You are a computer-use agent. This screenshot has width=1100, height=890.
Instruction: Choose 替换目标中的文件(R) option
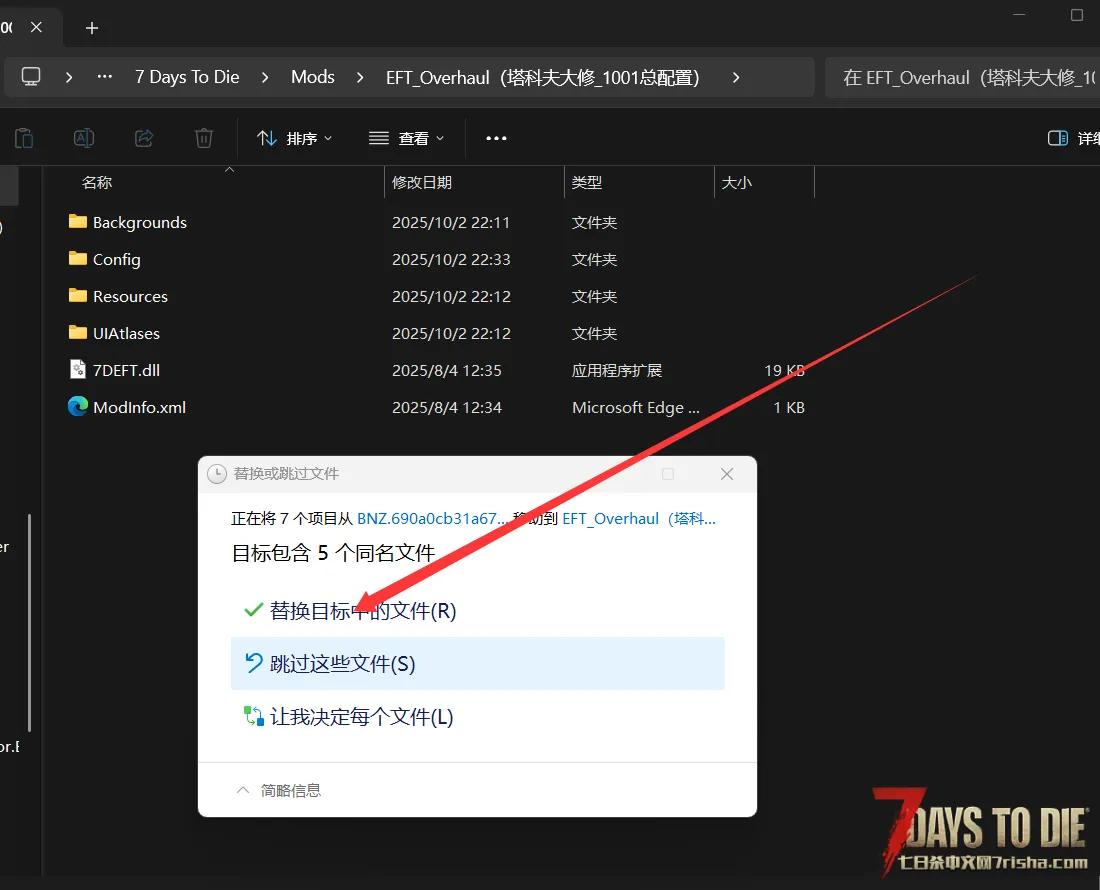coord(363,610)
